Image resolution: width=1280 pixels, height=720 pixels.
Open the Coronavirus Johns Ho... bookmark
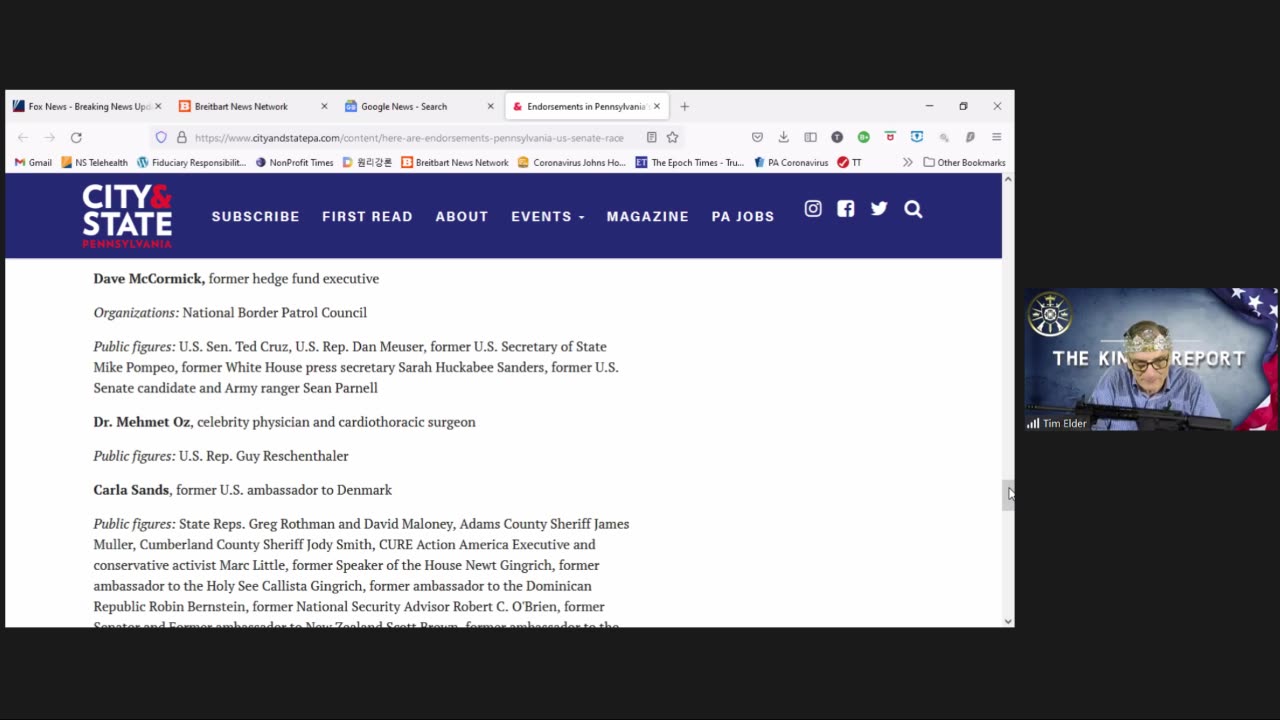572,162
